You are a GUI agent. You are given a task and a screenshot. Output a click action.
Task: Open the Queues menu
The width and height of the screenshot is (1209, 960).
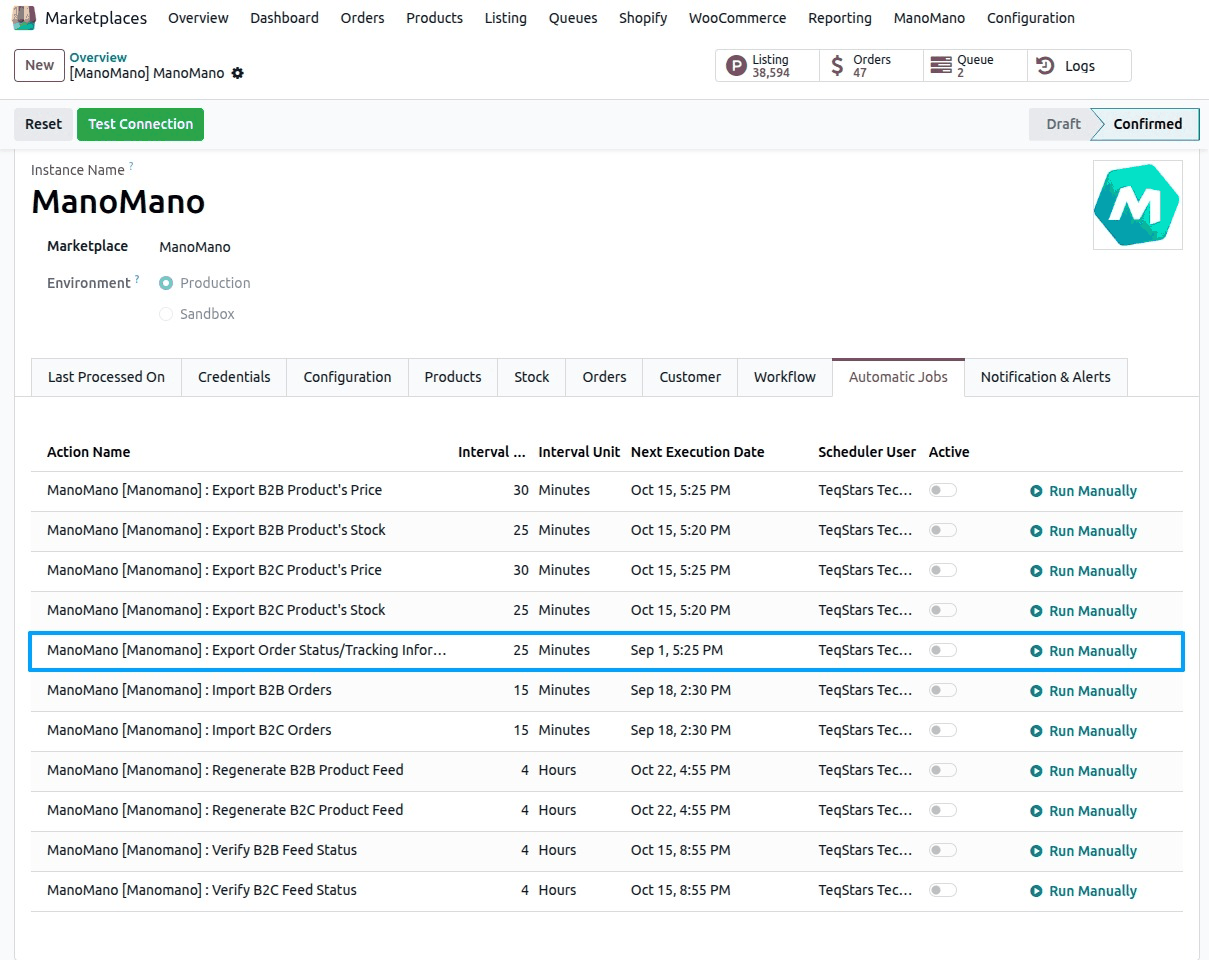(x=573, y=18)
